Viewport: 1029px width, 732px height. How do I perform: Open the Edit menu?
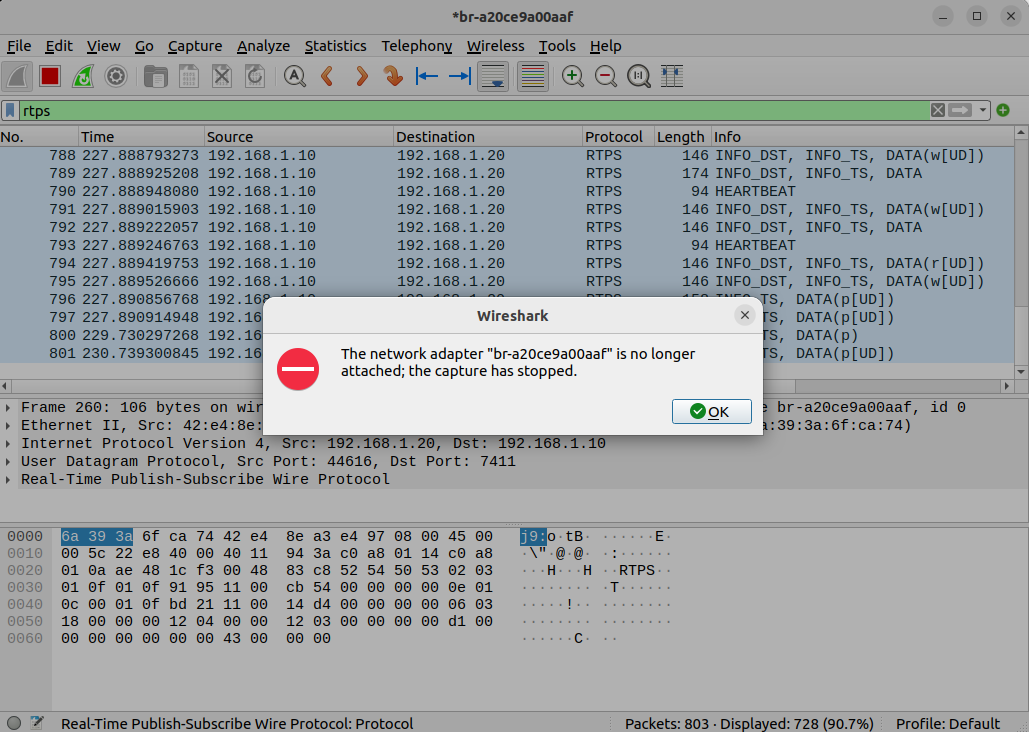point(59,46)
